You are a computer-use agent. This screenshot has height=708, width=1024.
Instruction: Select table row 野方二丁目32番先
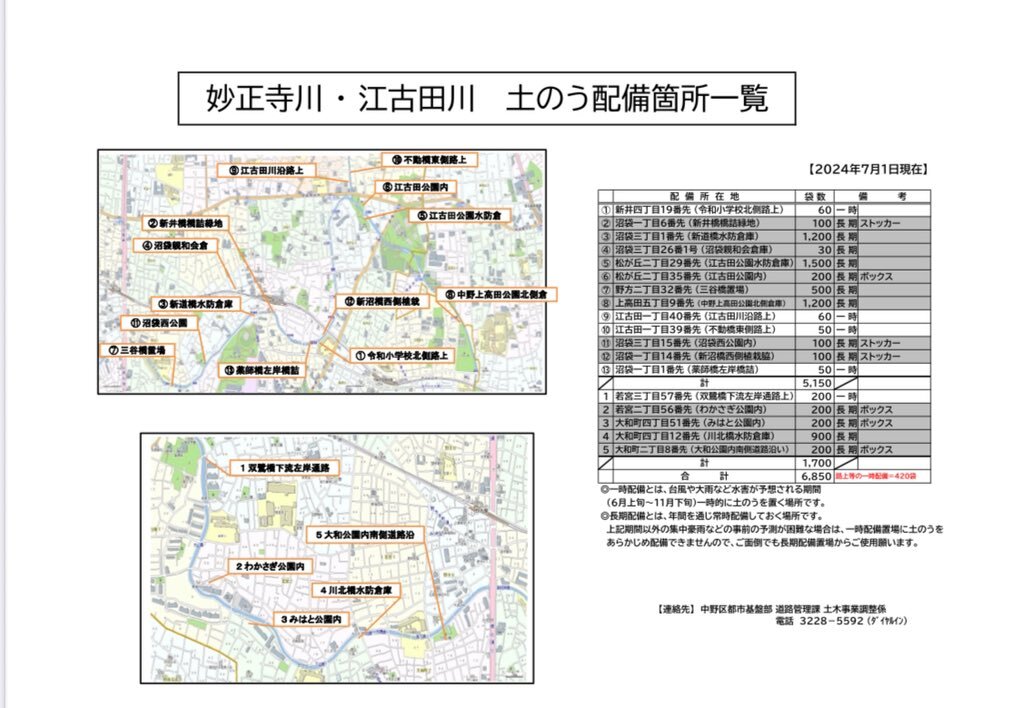(x=764, y=289)
